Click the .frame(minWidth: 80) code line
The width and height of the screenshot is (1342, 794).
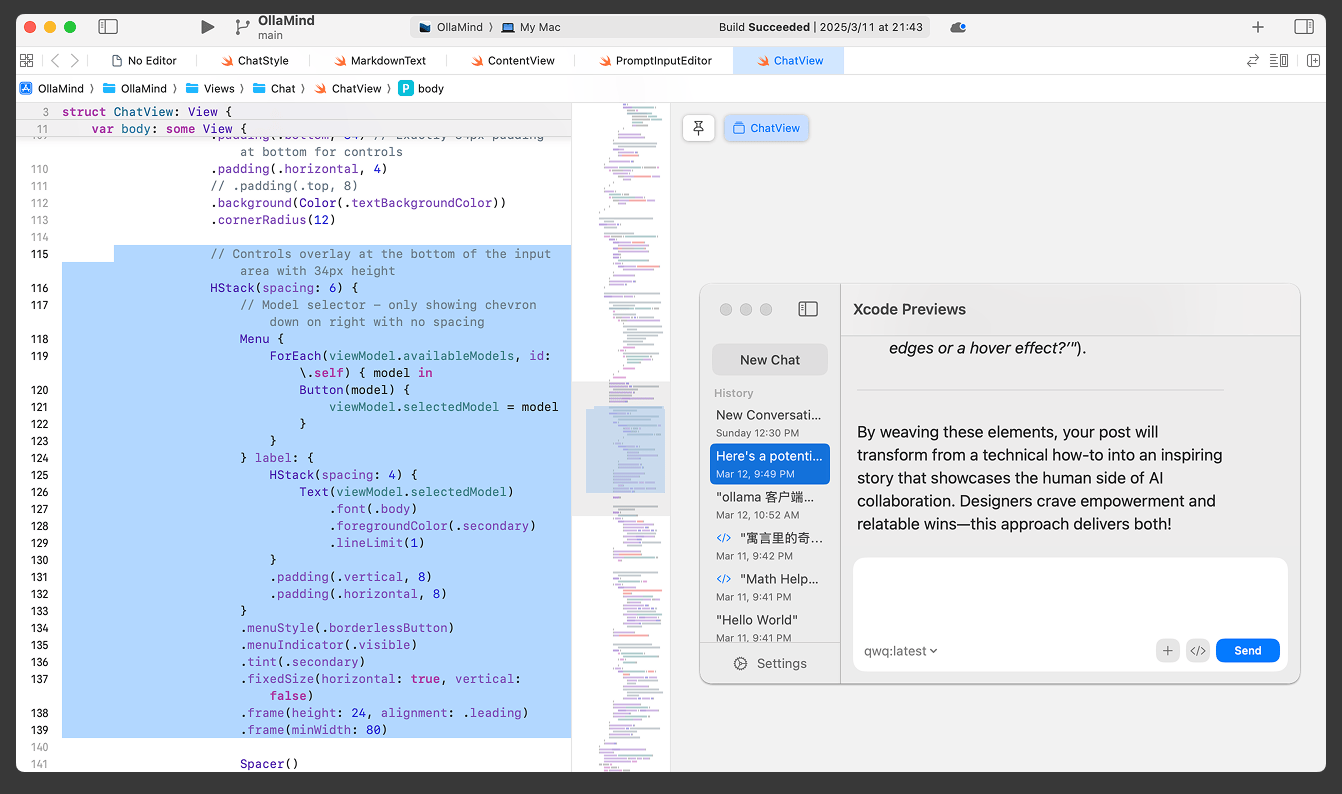coord(313,730)
